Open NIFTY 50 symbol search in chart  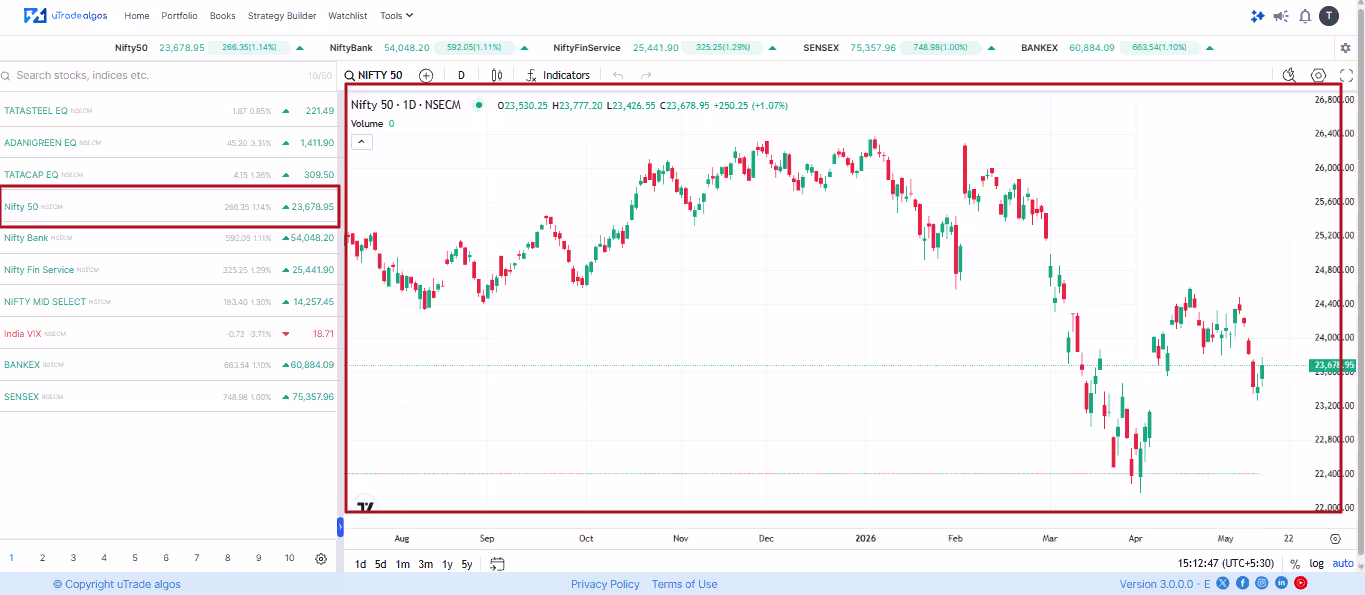pos(374,75)
